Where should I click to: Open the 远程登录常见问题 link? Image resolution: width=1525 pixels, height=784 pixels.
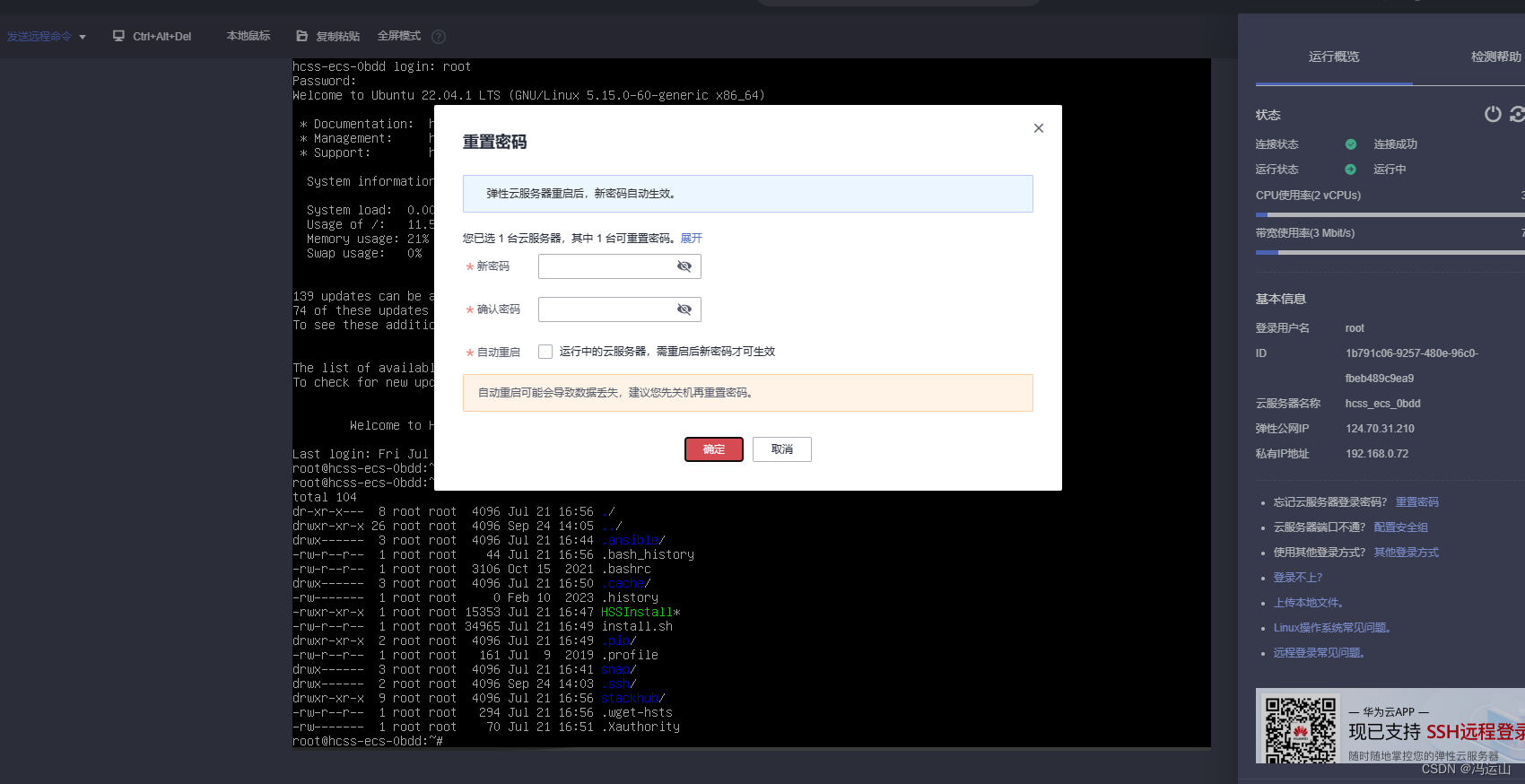1320,653
